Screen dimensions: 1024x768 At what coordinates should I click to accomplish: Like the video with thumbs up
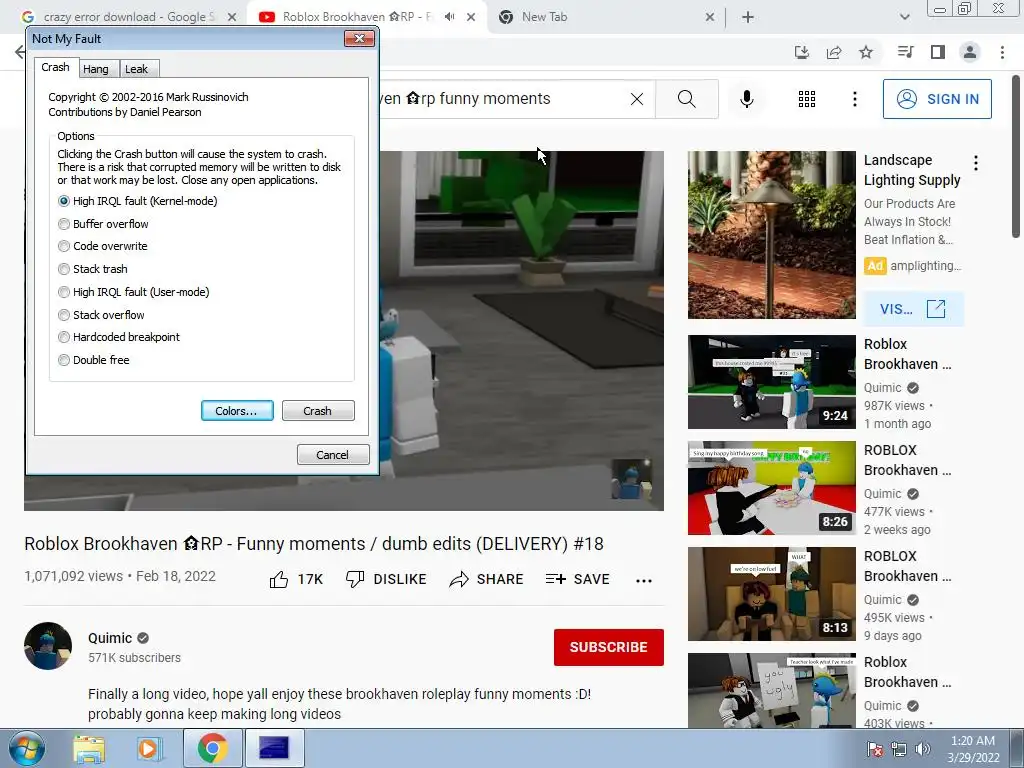(x=296, y=579)
